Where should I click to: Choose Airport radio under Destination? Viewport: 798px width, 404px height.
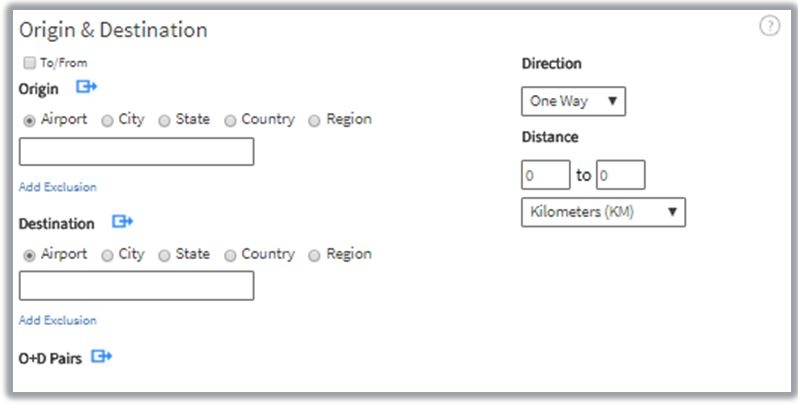[29, 255]
